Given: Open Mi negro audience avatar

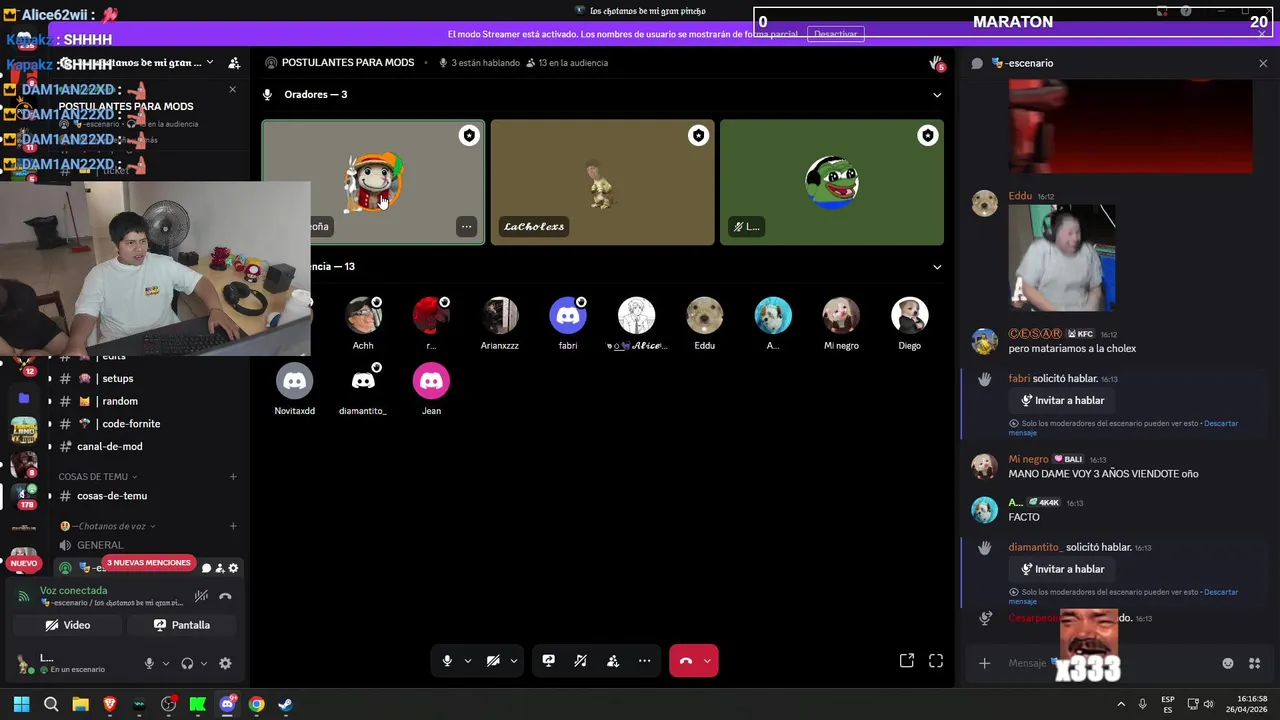Looking at the screenshot, I should point(841,316).
